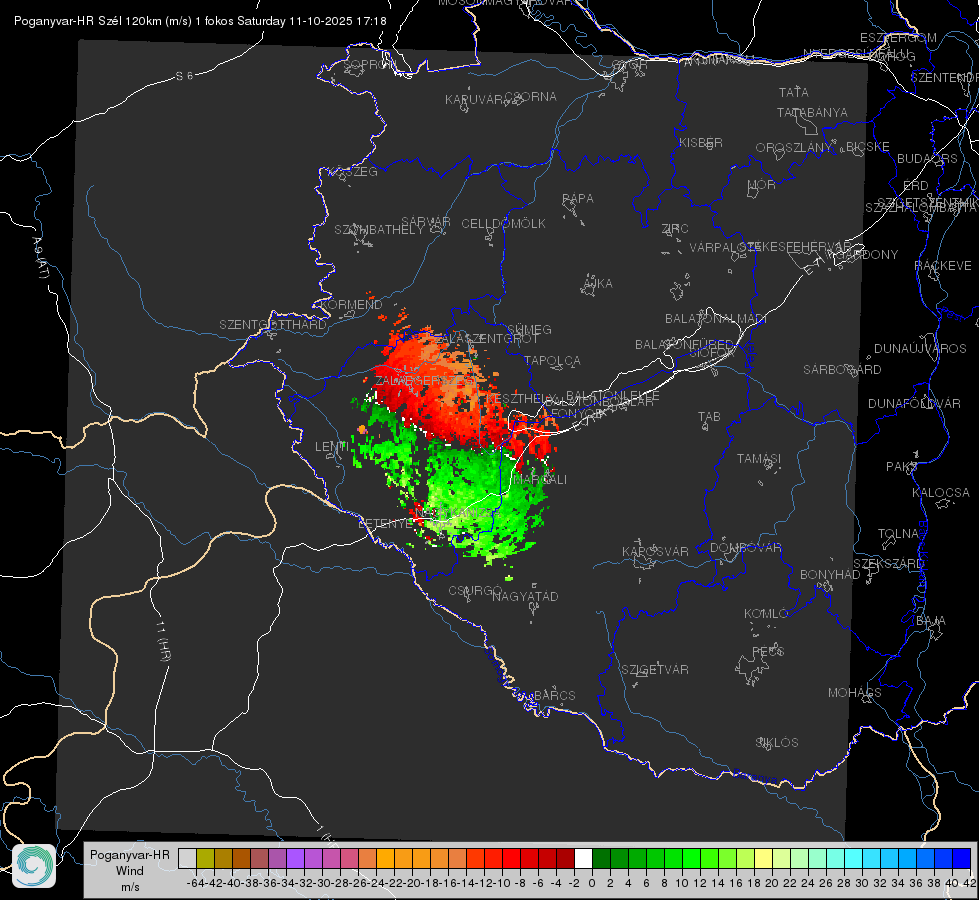This screenshot has height=900, width=979.
Task: Click the SZIGETVÁR city label
Action: point(655,670)
